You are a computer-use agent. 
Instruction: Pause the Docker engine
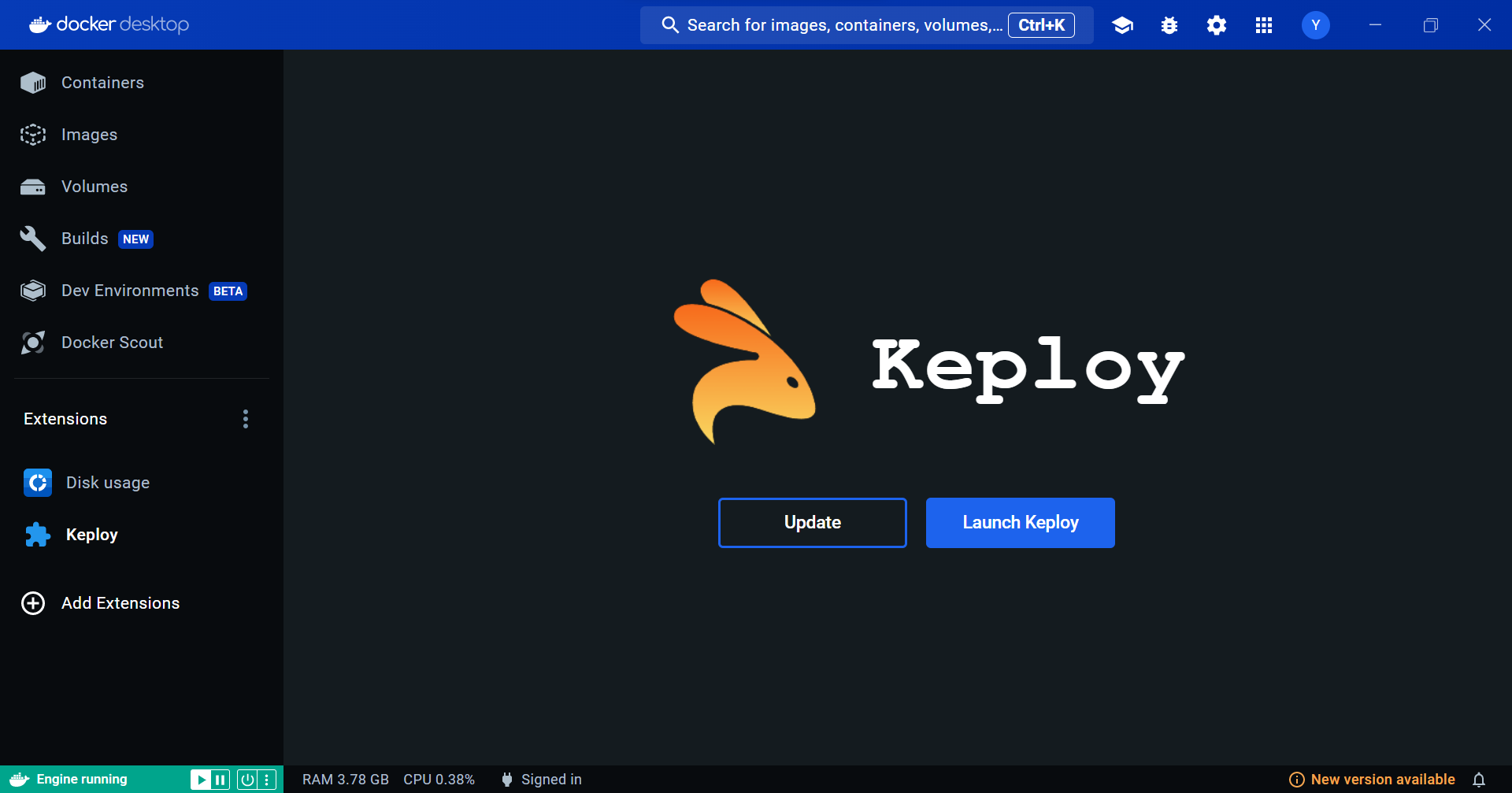click(220, 780)
